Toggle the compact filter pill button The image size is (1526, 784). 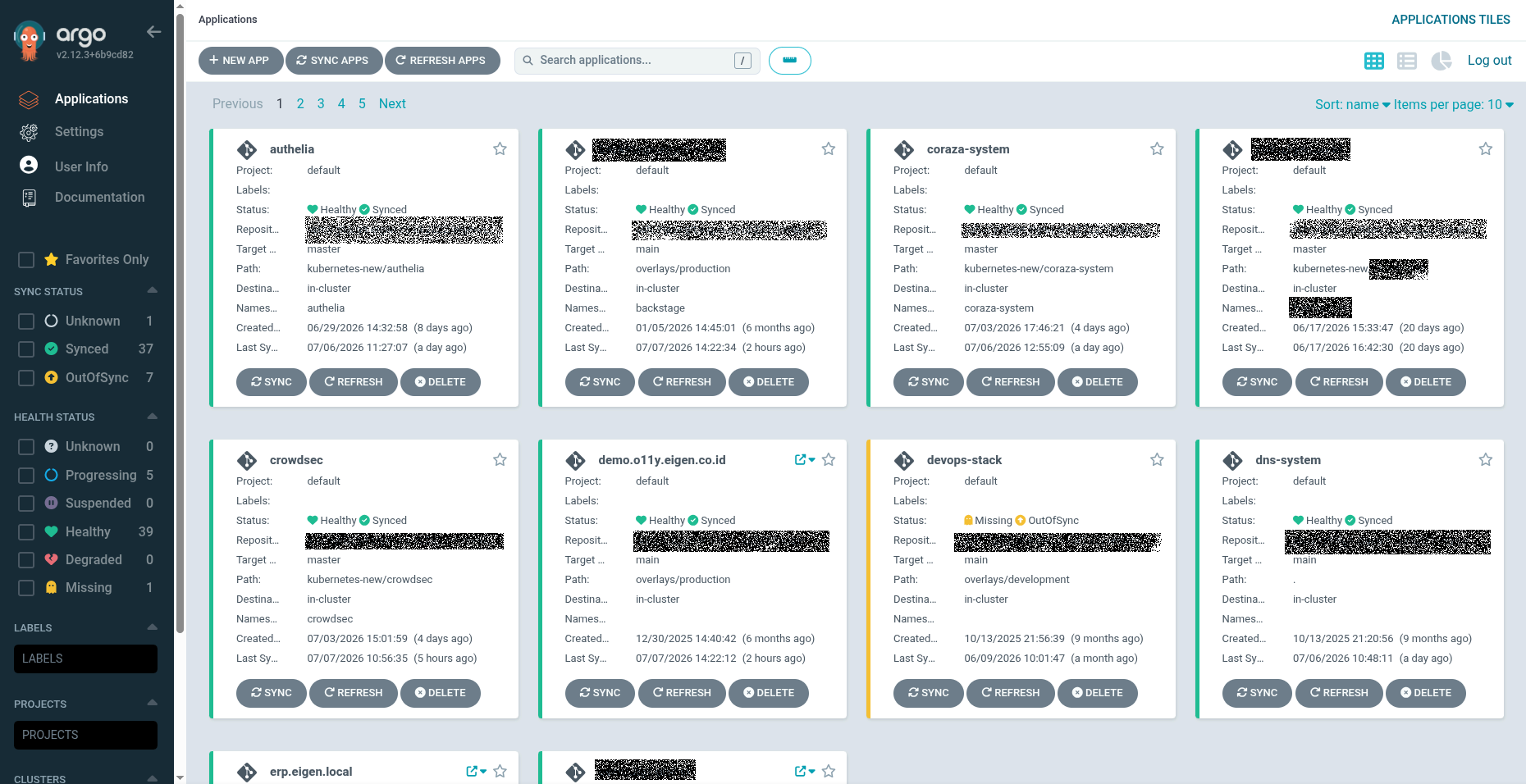(x=790, y=61)
